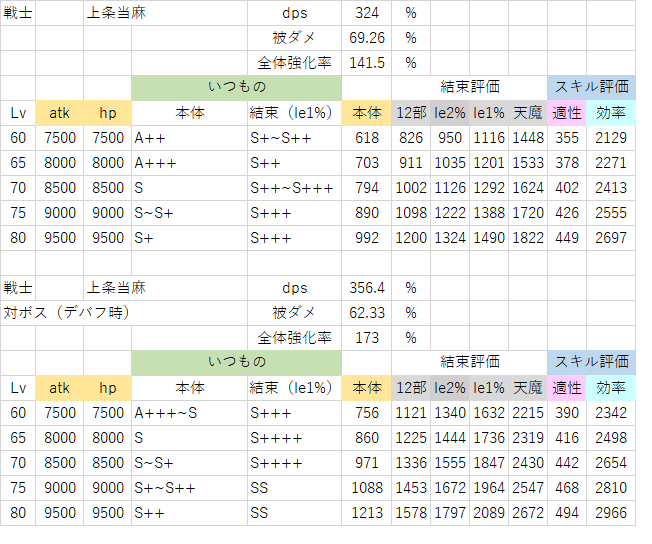Select the 被ダメ value 62.33

tap(366, 313)
